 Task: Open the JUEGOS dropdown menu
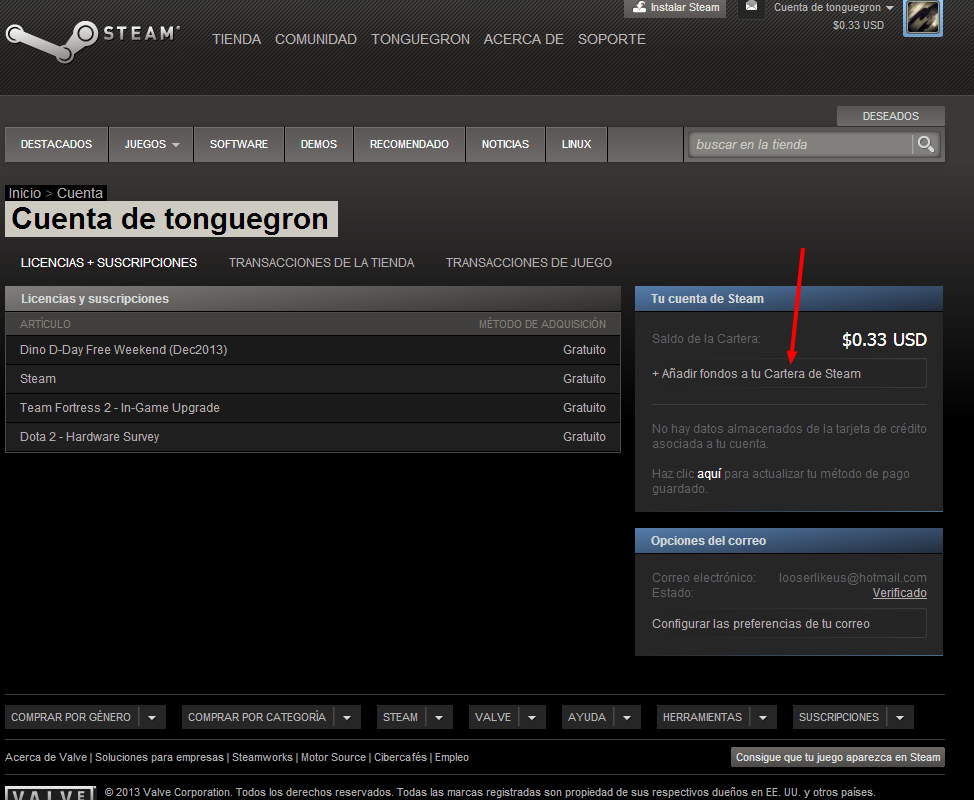[x=151, y=144]
